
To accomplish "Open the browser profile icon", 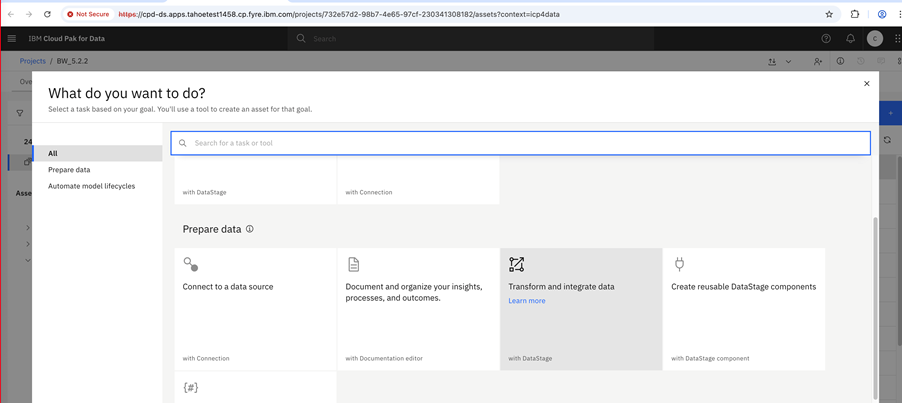I will [882, 14].
